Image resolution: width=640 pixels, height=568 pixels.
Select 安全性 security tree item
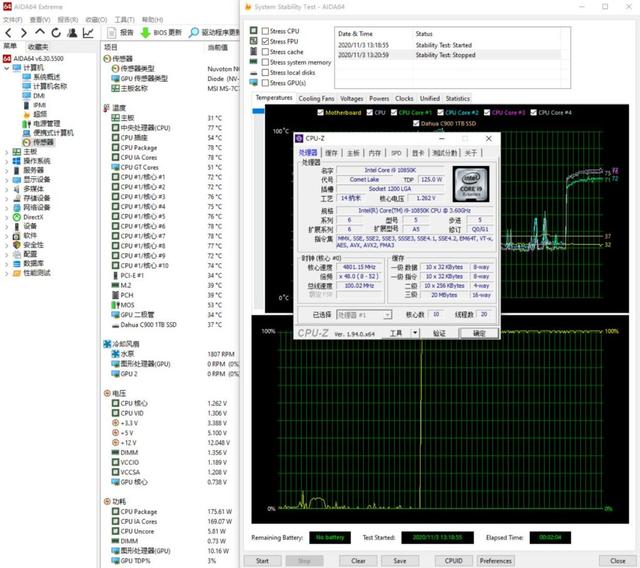(28, 245)
